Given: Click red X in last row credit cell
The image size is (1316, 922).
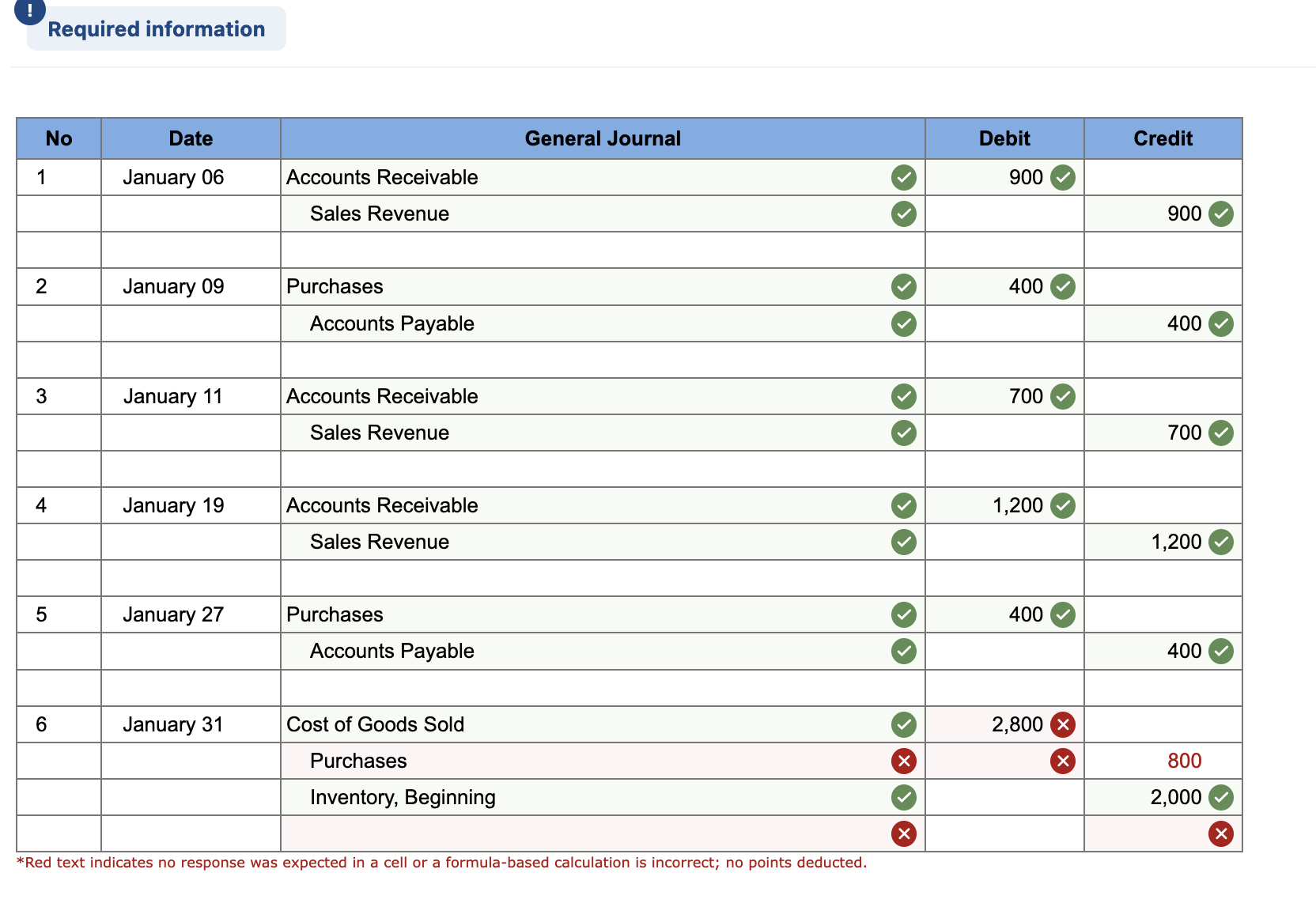Looking at the screenshot, I should click(x=1221, y=833).
